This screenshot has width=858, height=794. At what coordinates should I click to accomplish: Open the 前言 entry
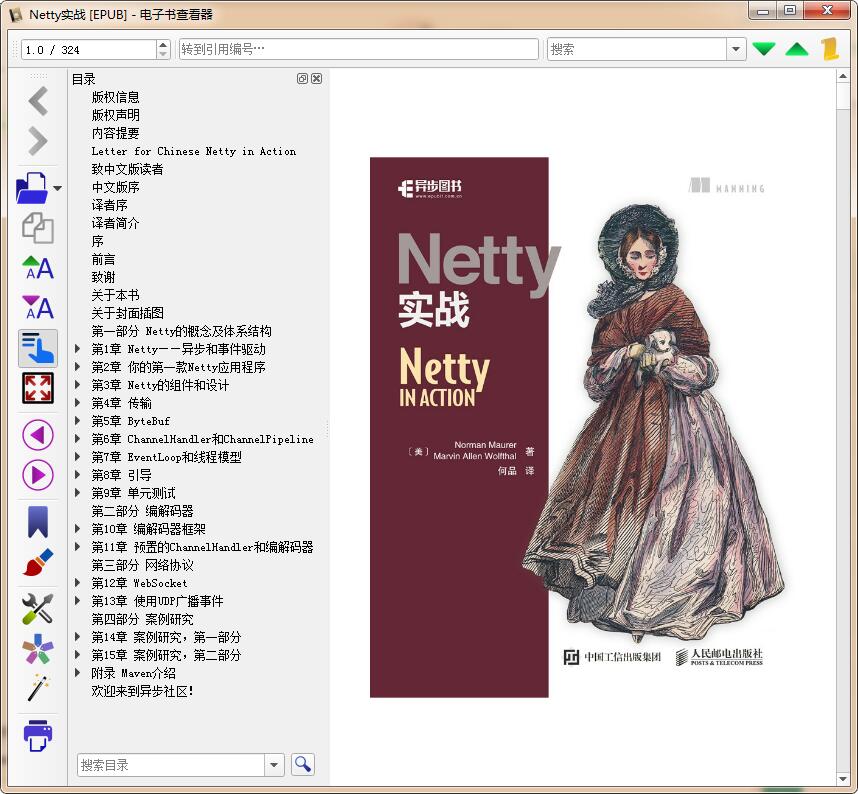pyautogui.click(x=103, y=259)
